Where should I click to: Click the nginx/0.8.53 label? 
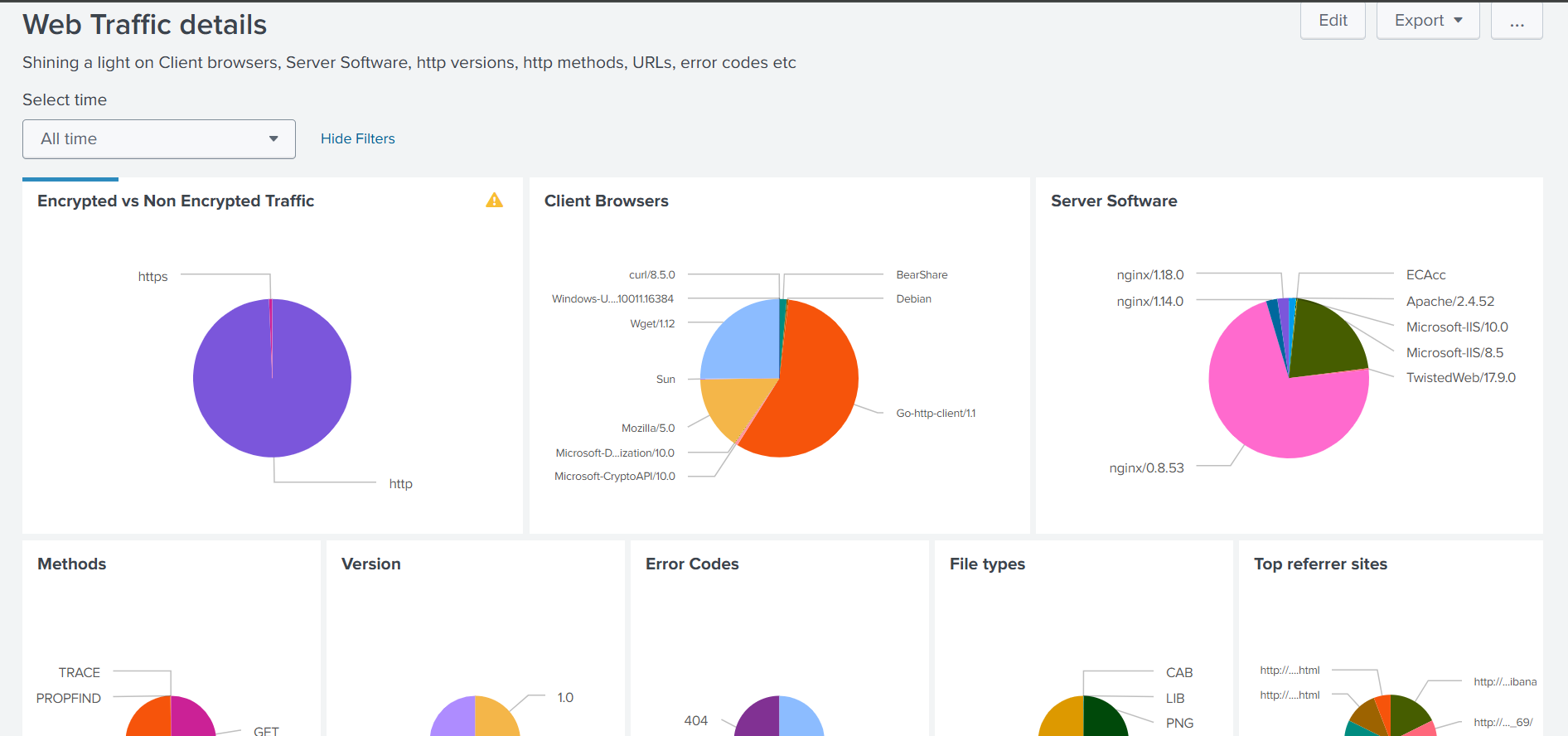pyautogui.click(x=1147, y=468)
